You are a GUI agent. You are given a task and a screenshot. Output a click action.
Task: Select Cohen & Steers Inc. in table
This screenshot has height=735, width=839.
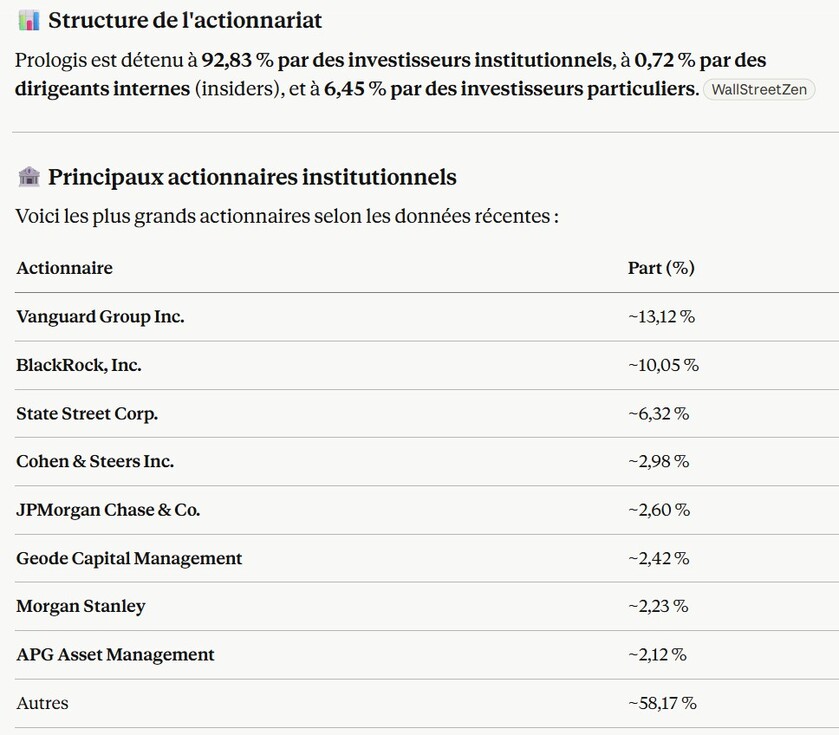(x=95, y=461)
